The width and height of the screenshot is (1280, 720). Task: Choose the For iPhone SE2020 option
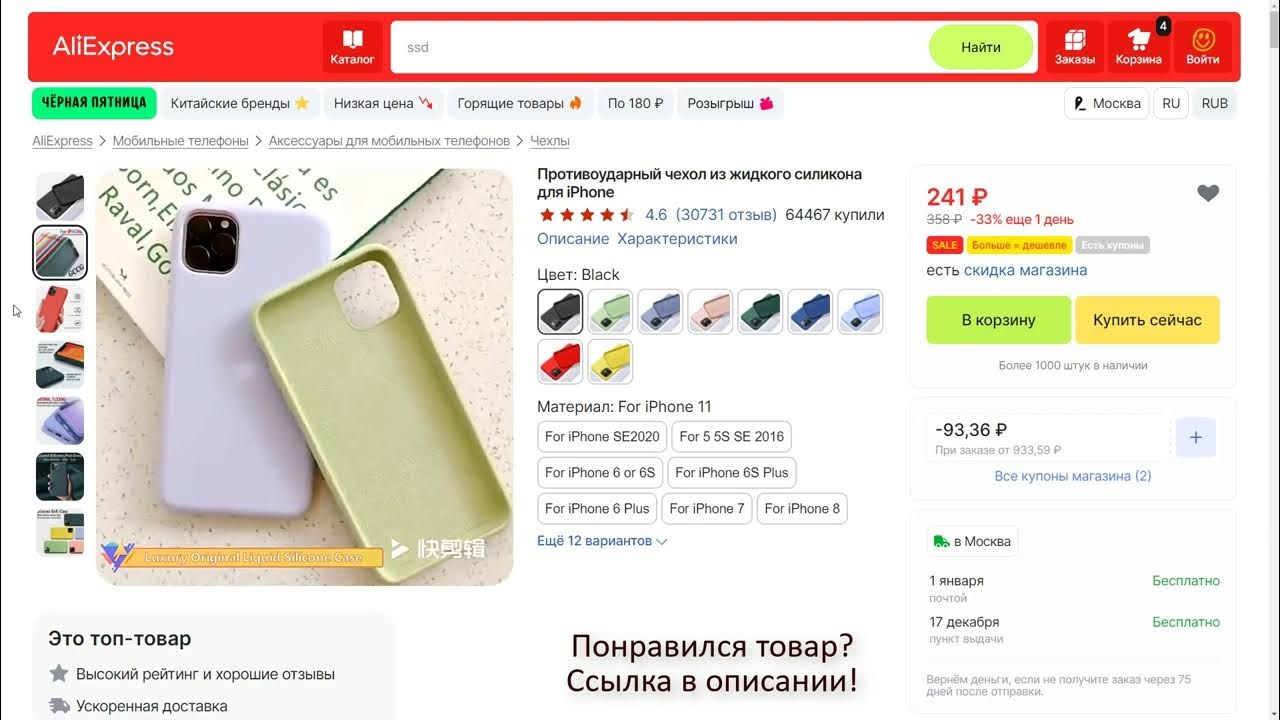pyautogui.click(x=602, y=437)
